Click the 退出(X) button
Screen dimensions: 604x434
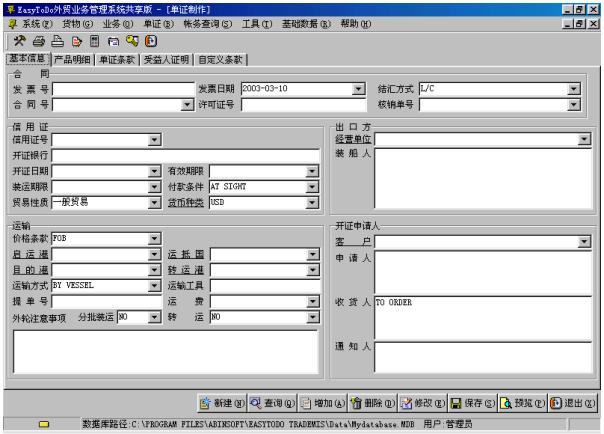click(573, 403)
